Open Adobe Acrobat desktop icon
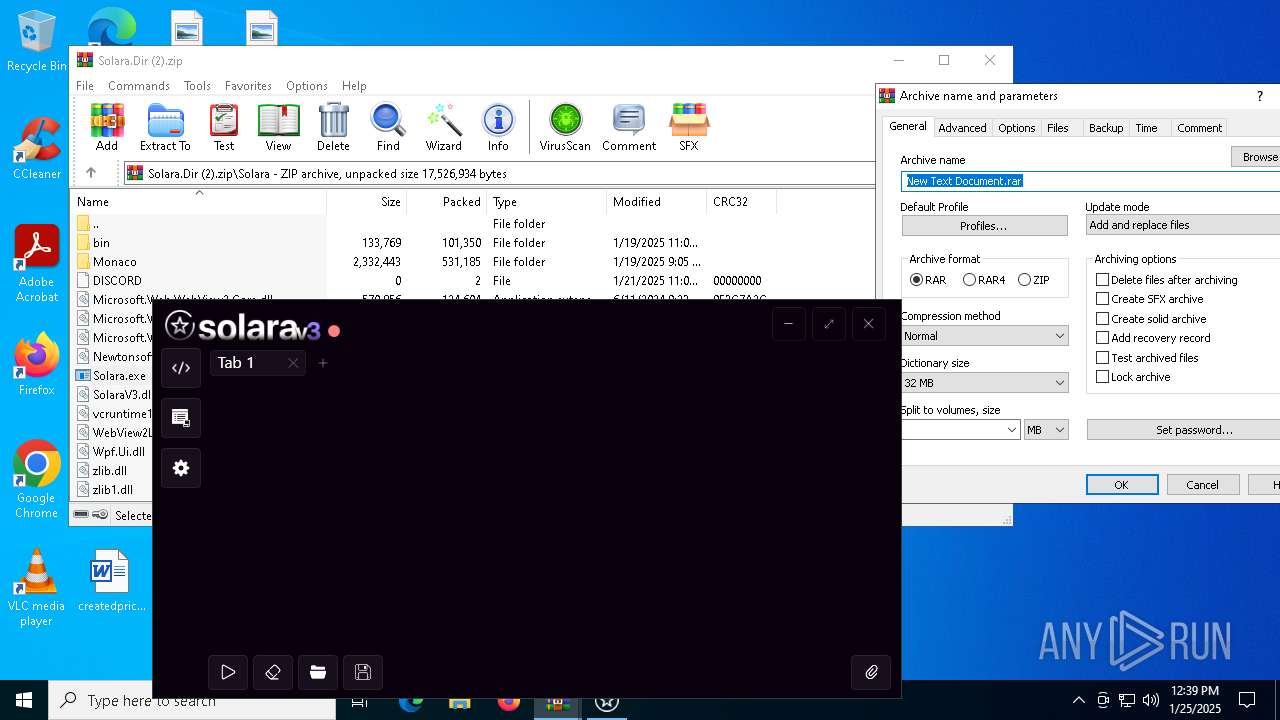 (36, 263)
